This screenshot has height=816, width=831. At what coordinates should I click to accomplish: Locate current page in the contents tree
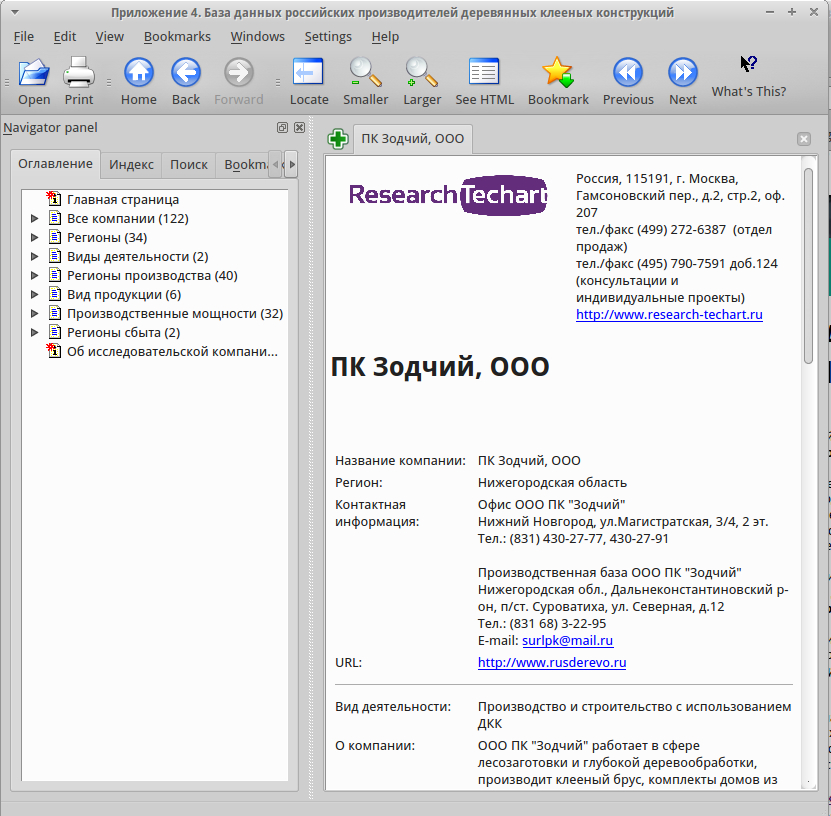(x=308, y=73)
